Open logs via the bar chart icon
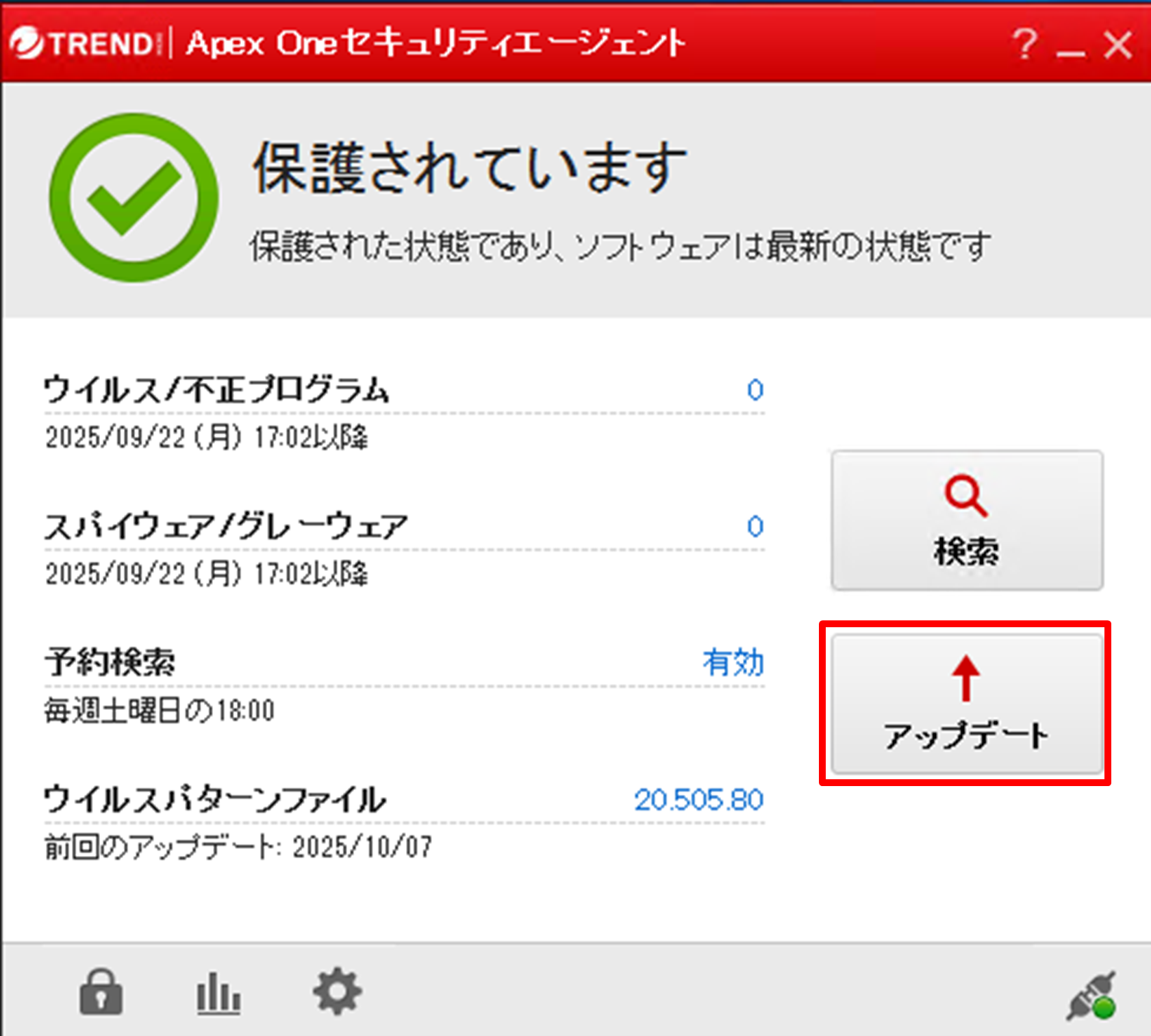This screenshot has width=1151, height=1036. 218,993
